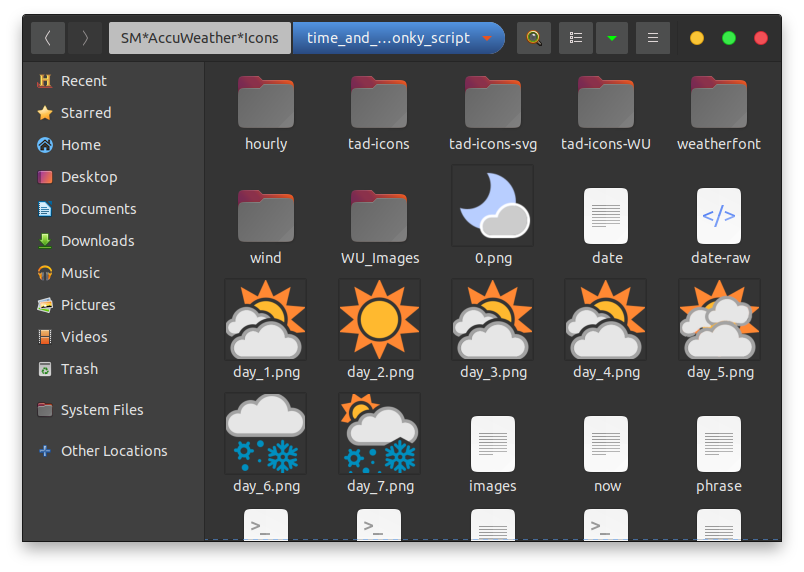Select the tad-icons-svg folder
The width and height of the screenshot is (804, 572).
[x=493, y=102]
